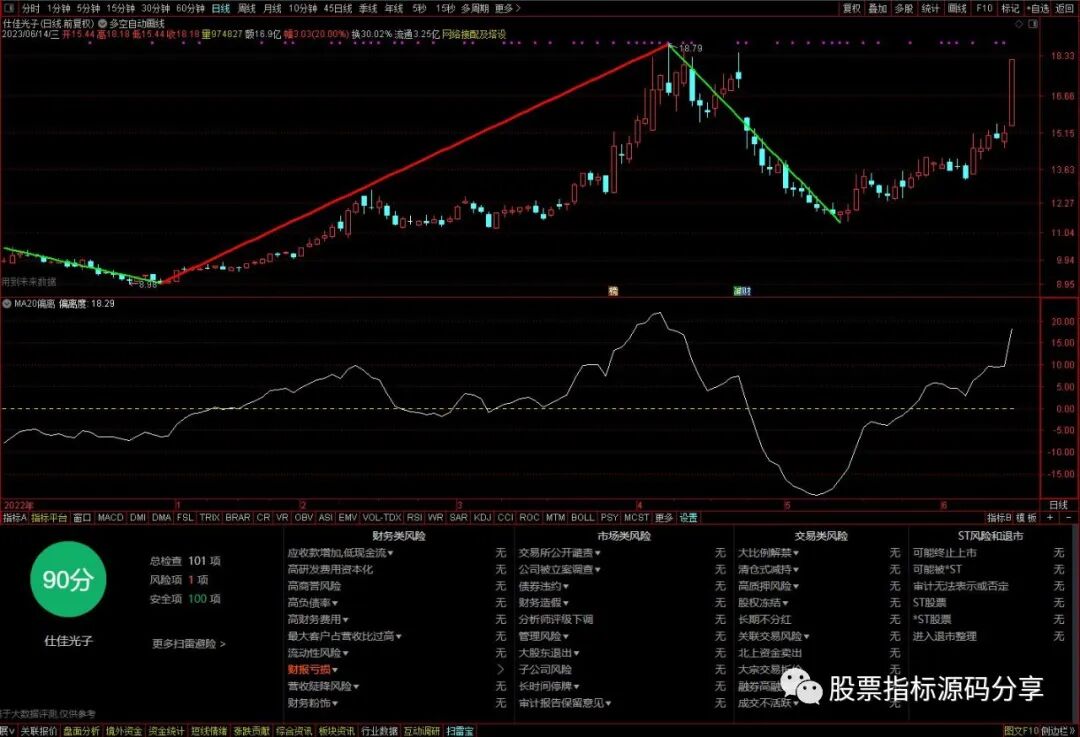Click the 日线 label at the axis corner
Image resolution: width=1080 pixels, height=737 pixels.
pyautogui.click(x=1059, y=505)
